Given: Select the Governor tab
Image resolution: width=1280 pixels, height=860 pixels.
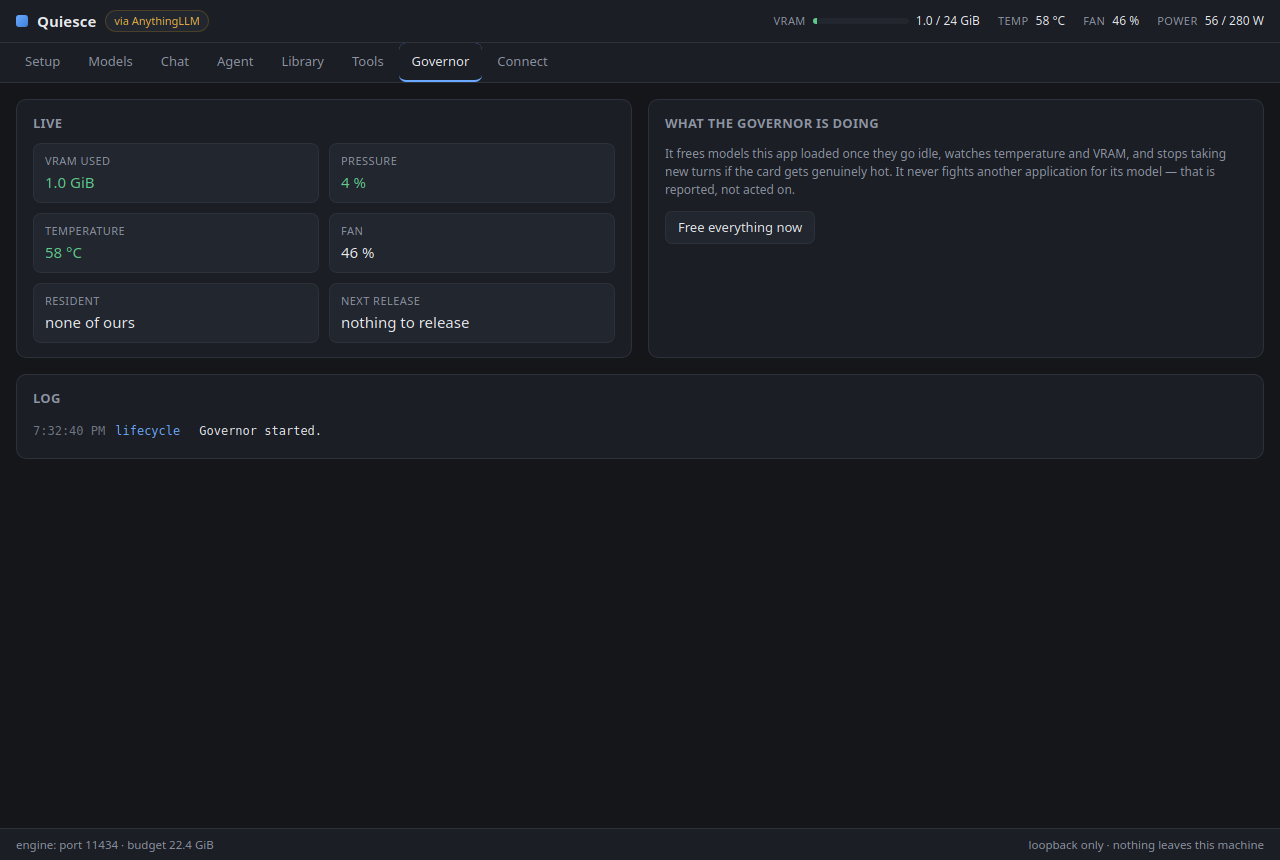Looking at the screenshot, I should [x=440, y=61].
